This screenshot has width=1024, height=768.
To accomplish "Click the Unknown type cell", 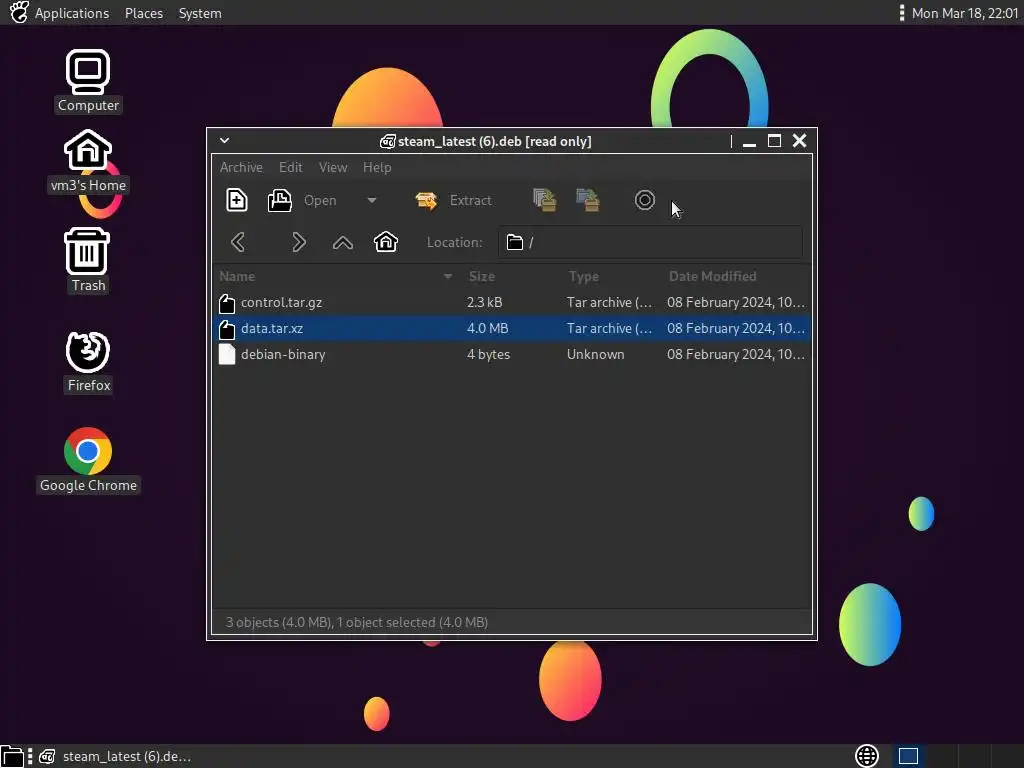I will (596, 355).
